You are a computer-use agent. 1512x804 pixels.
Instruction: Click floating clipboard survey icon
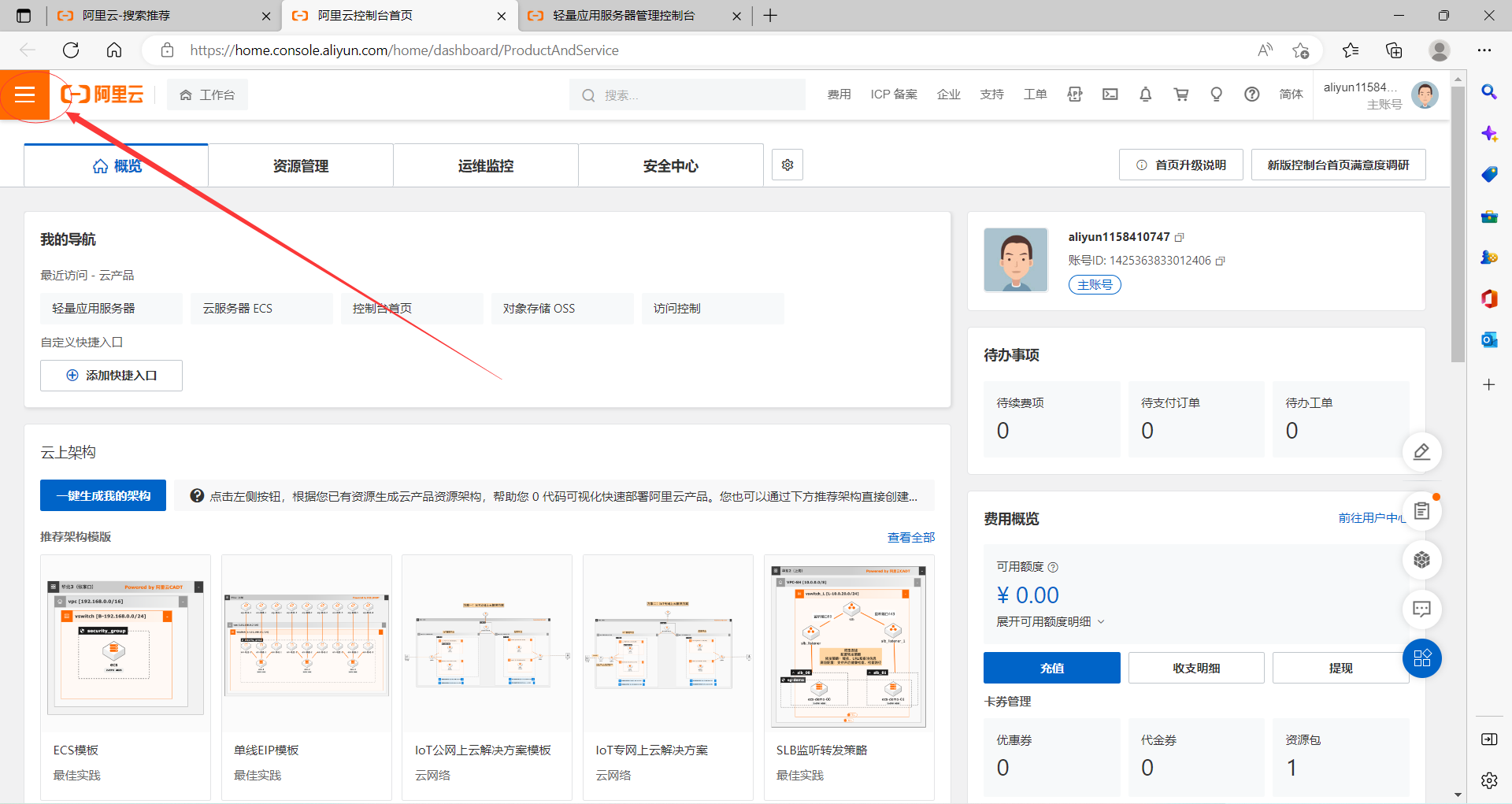point(1421,511)
